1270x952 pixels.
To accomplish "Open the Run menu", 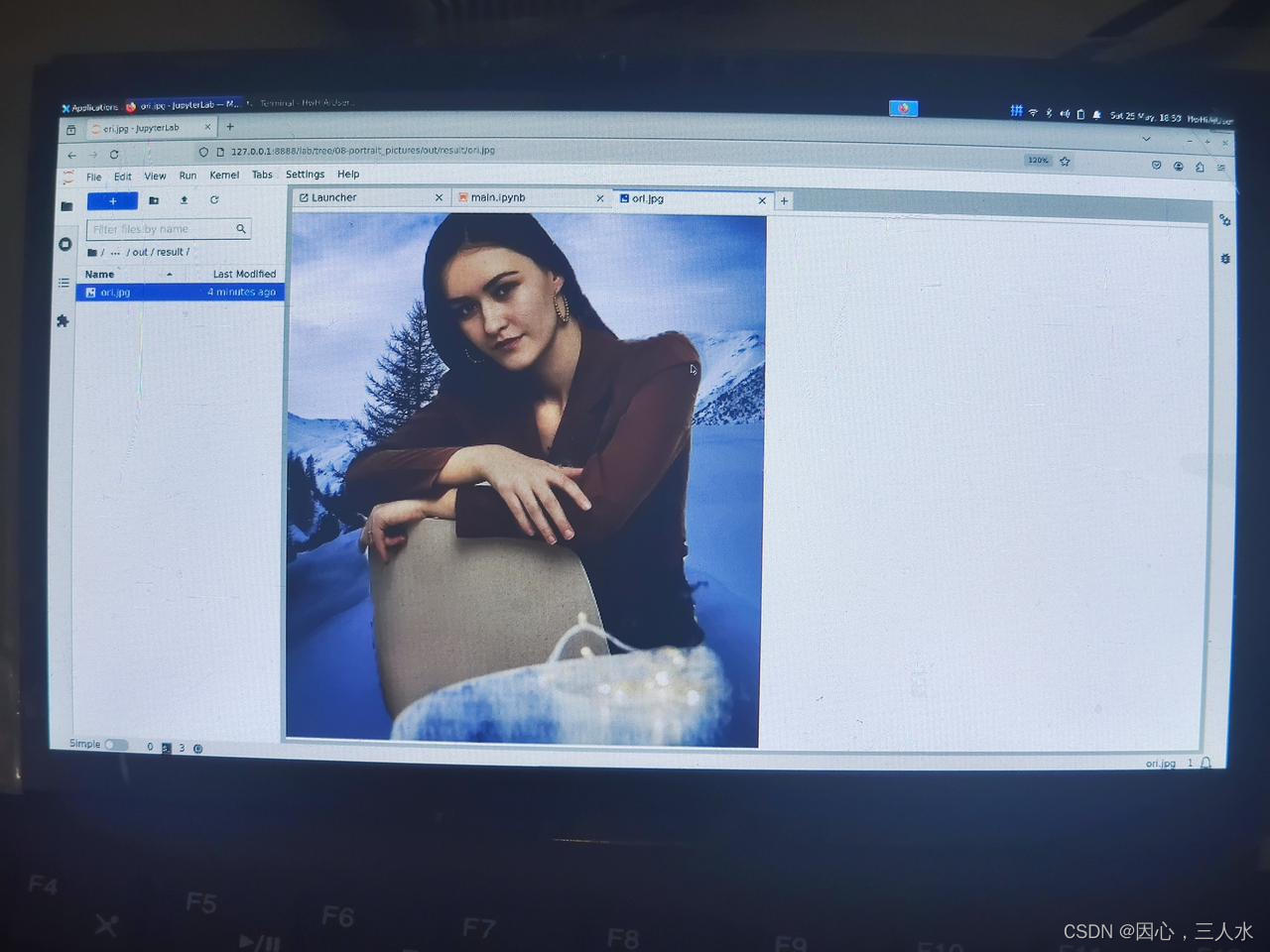I will pos(188,176).
